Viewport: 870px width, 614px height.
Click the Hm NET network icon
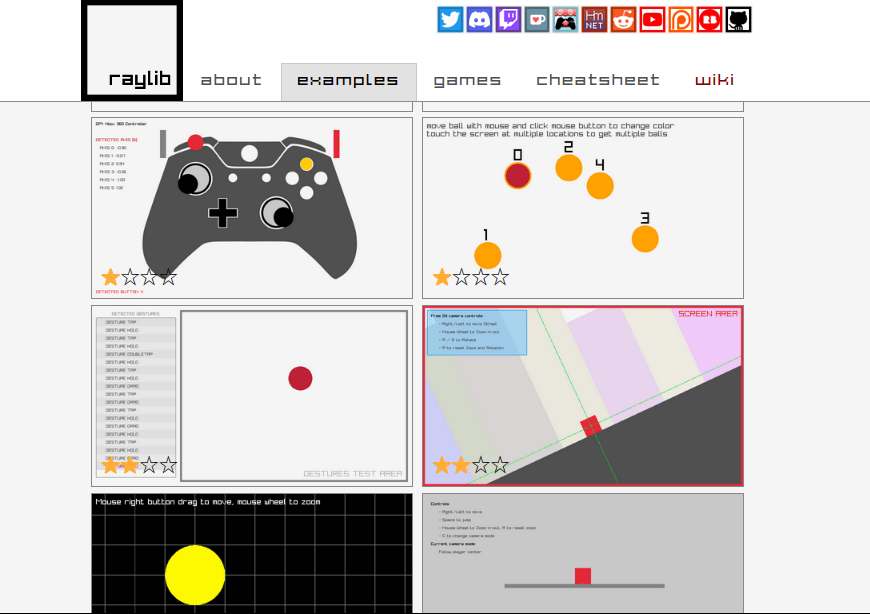point(594,20)
